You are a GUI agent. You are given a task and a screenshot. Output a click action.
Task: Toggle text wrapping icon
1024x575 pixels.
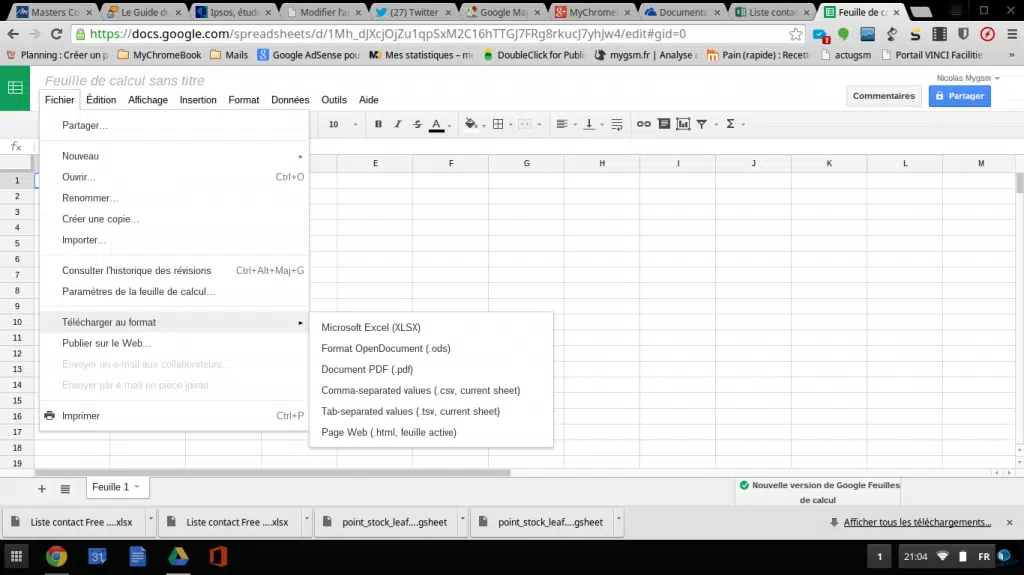click(616, 124)
